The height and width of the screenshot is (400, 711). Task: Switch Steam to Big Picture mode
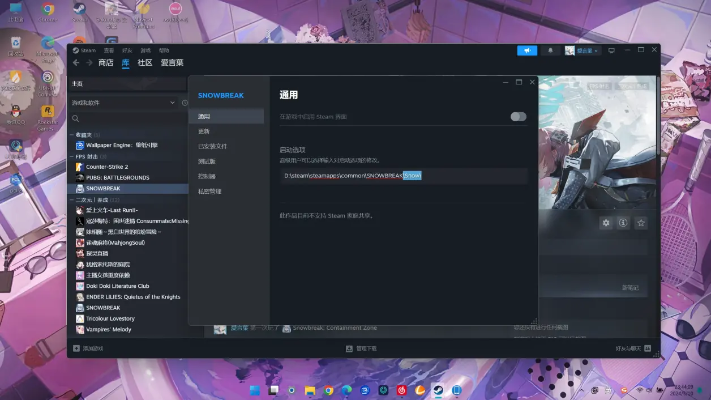pos(611,50)
